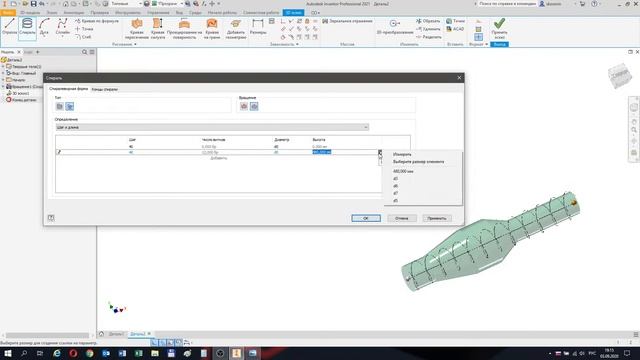The image size is (640, 360).
Task: Click highlighted Высота value field
Action: coord(322,152)
